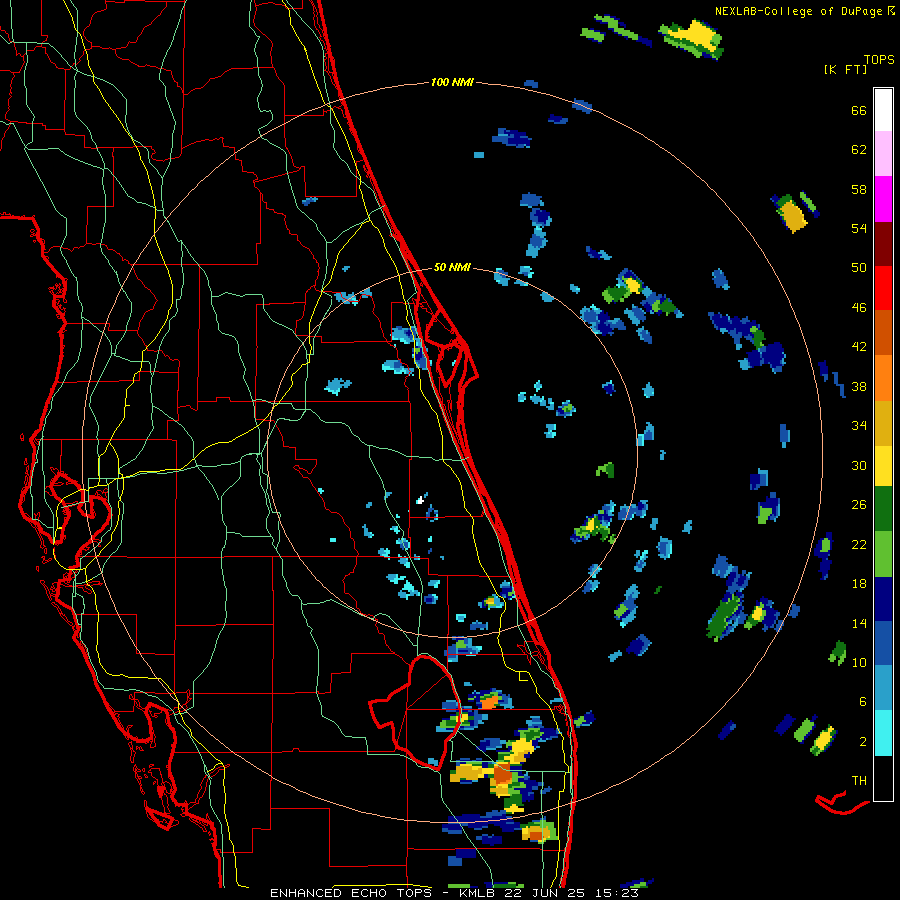Click the 50 NMI range ring label
Viewport: 900px width, 900px height.
click(x=452, y=267)
